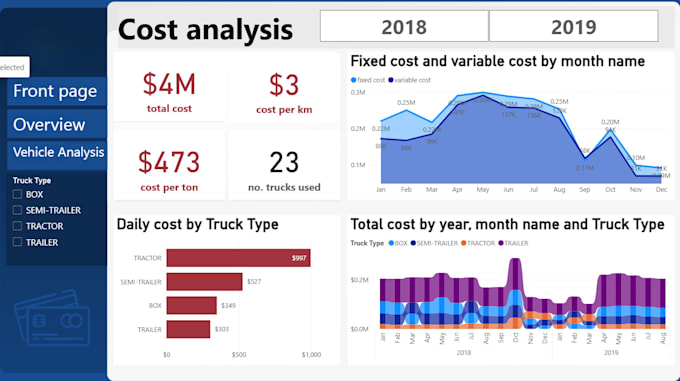Click the 23 no. trucks used card
The height and width of the screenshot is (381, 680).
tap(284, 165)
